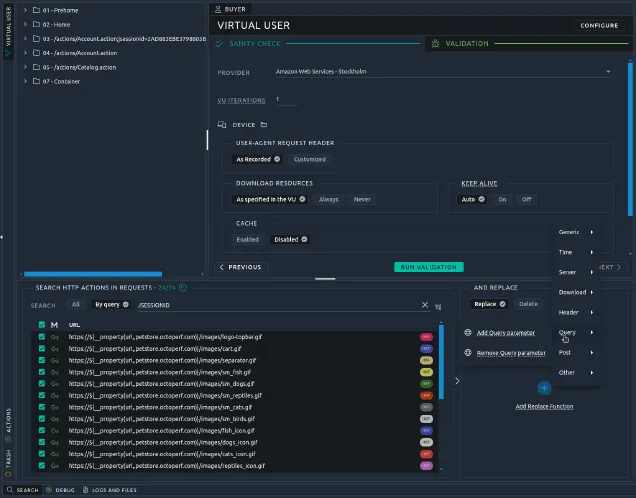Viewport: 636px width, 498px height.
Task: Click Remove Query parameter link
Action: 511,353
